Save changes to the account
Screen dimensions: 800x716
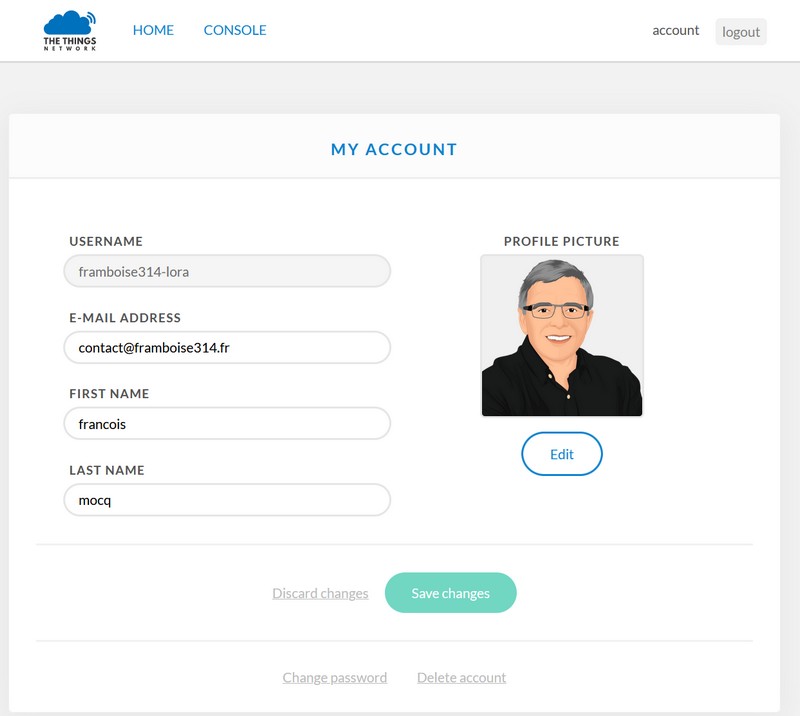click(x=451, y=593)
